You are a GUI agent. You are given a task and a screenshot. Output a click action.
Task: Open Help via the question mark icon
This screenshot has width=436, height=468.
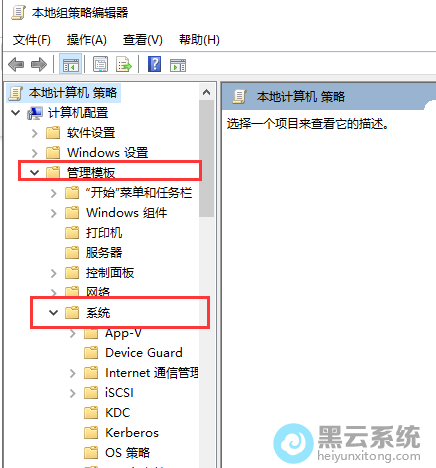(154, 64)
